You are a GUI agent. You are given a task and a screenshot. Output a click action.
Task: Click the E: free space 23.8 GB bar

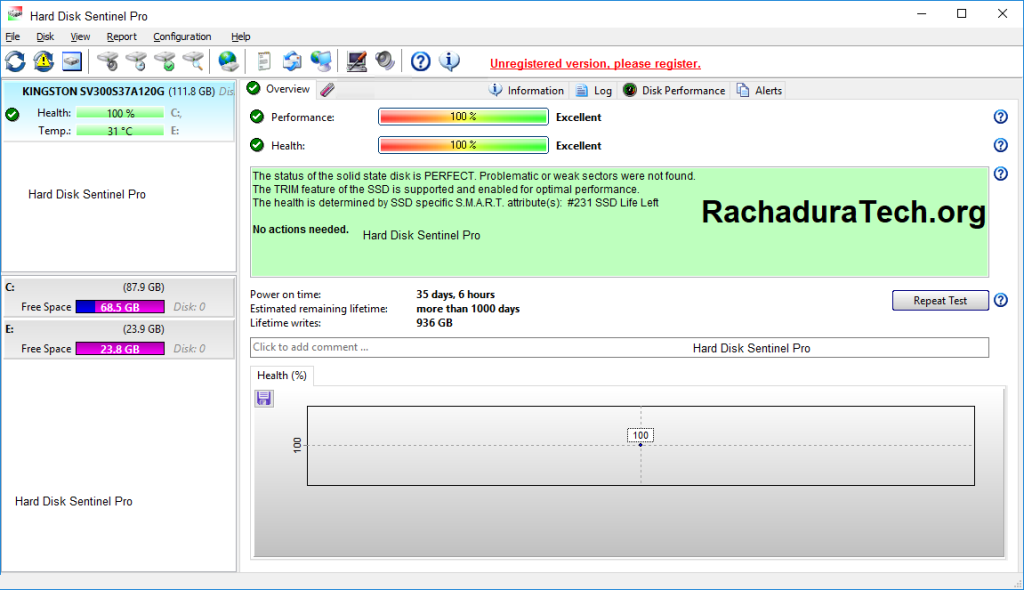(120, 349)
